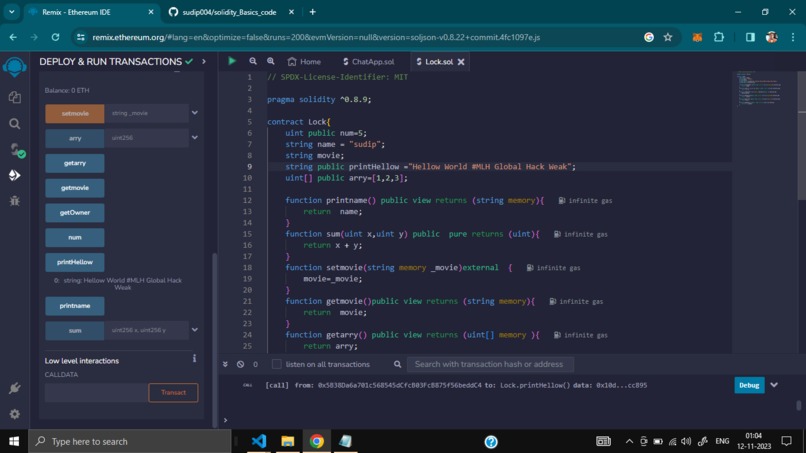
Task: Reload the browser page
Action: tap(56, 37)
